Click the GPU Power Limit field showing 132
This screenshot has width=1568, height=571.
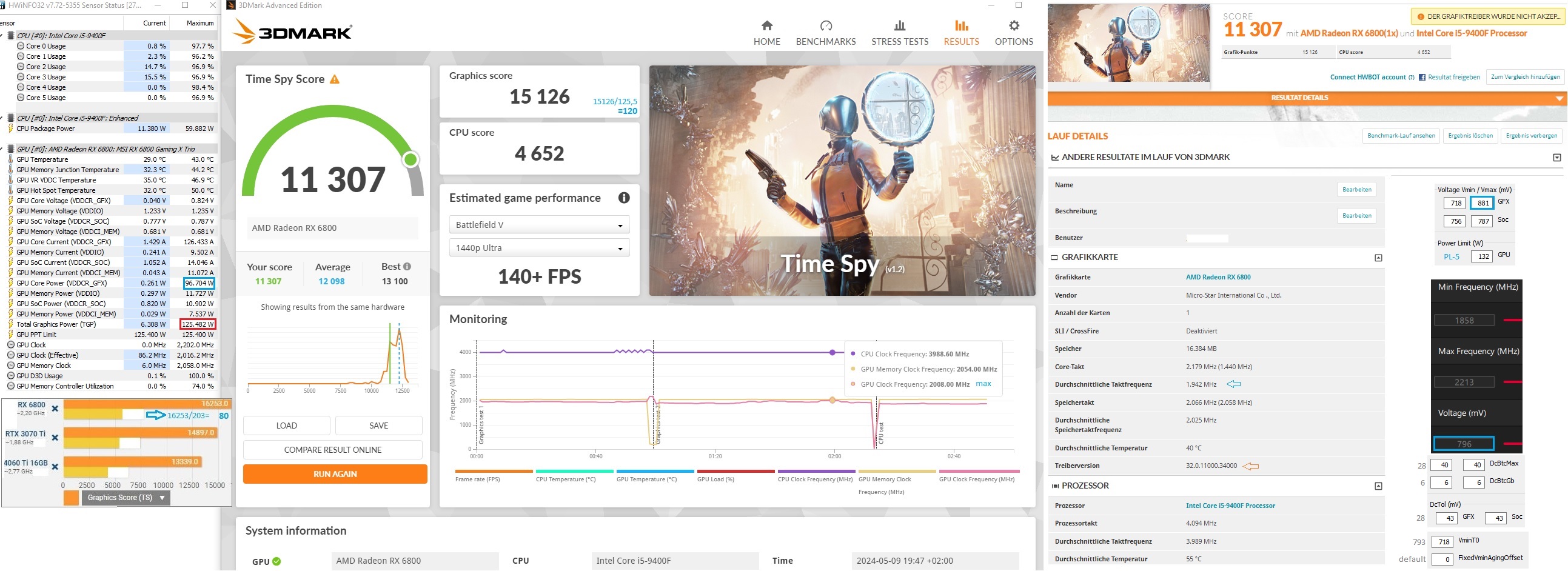coord(1483,256)
